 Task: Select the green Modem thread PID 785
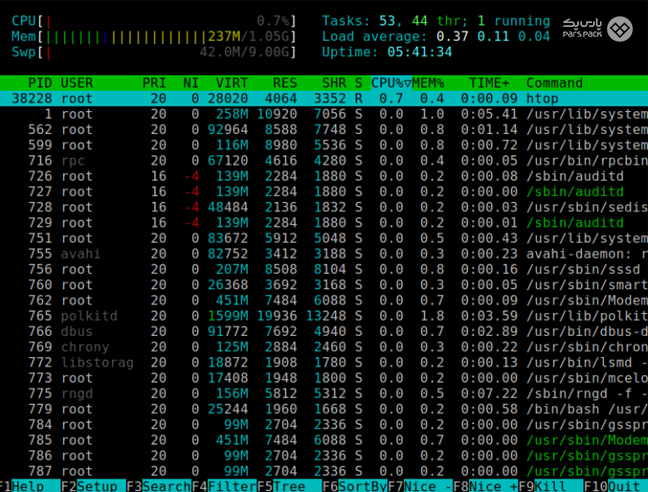[324, 440]
